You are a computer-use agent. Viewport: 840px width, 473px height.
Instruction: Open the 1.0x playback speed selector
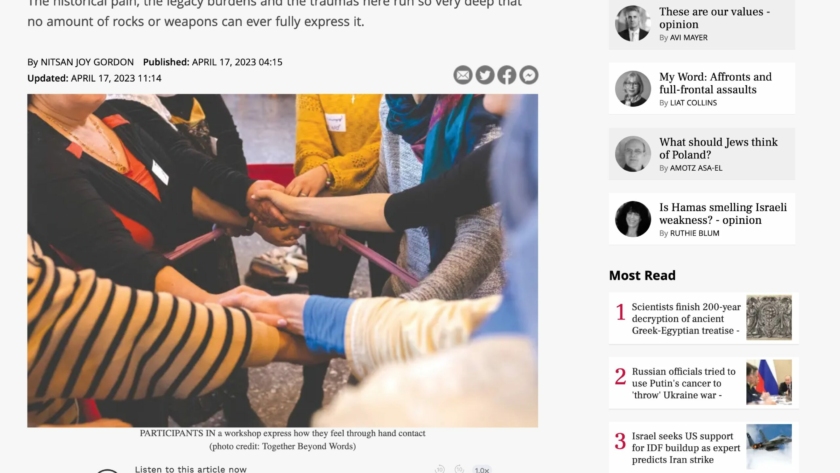tap(482, 469)
